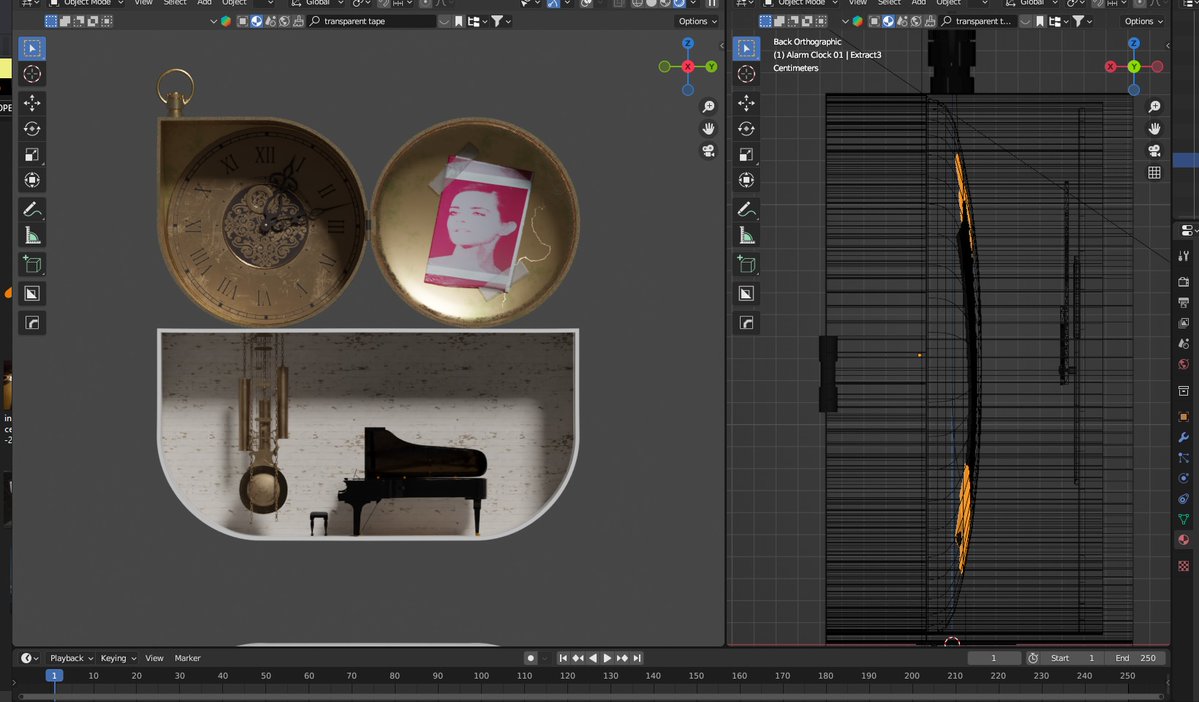Screen dimensions: 1199x702
Task: Open the Options dropdown in right viewport
Action: 1143,21
